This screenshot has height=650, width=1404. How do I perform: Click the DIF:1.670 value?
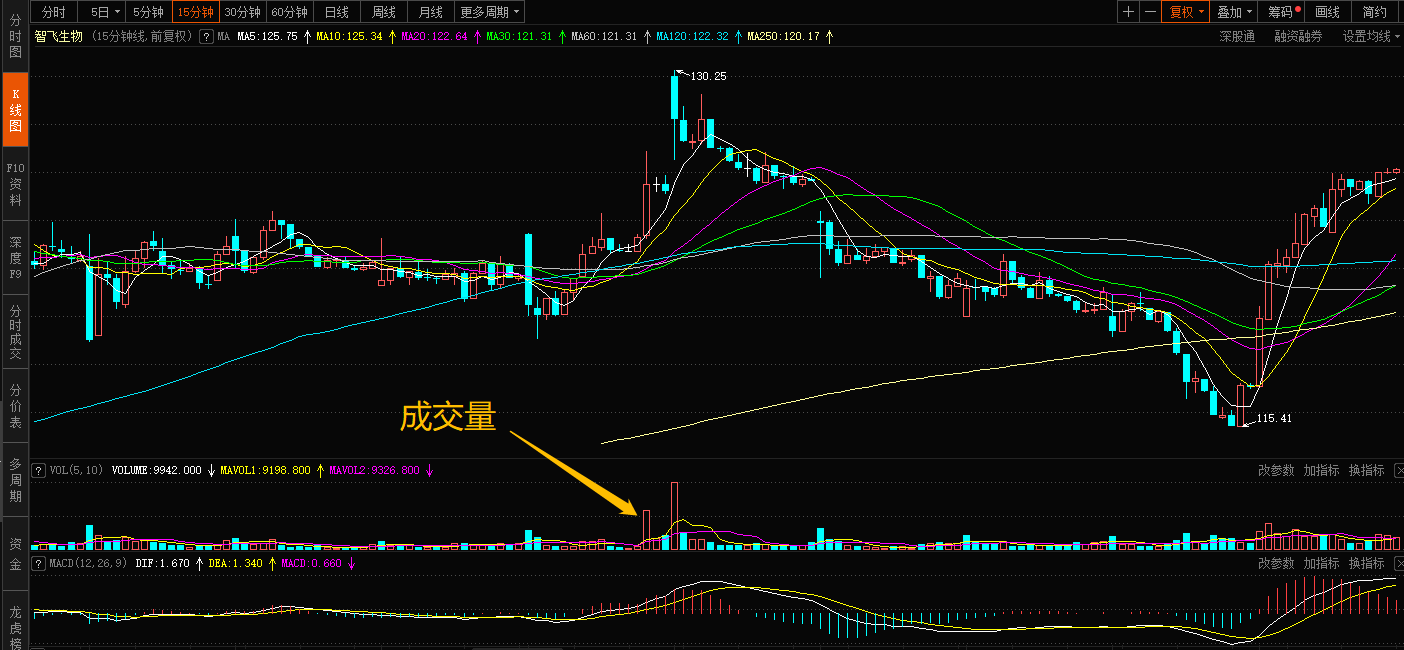pyautogui.click(x=162, y=563)
